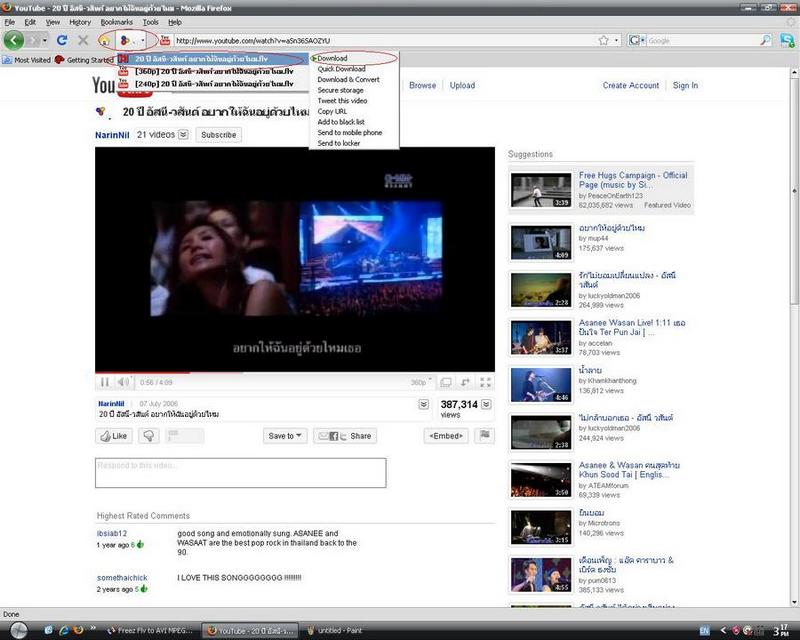Viewport: 800px width, 640px height.
Task: Open the Home page icon
Action: click(105, 40)
